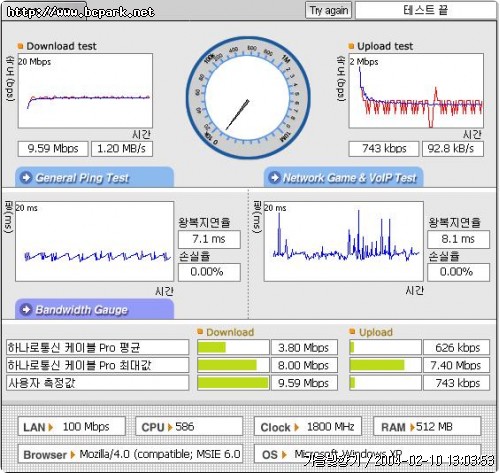Click the http://www.bcpark.net link
This screenshot has width=500, height=473.
point(80,12)
